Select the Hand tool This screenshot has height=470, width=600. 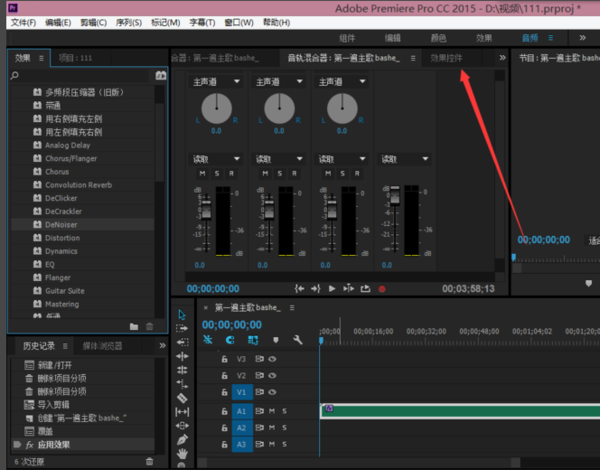coord(182,454)
